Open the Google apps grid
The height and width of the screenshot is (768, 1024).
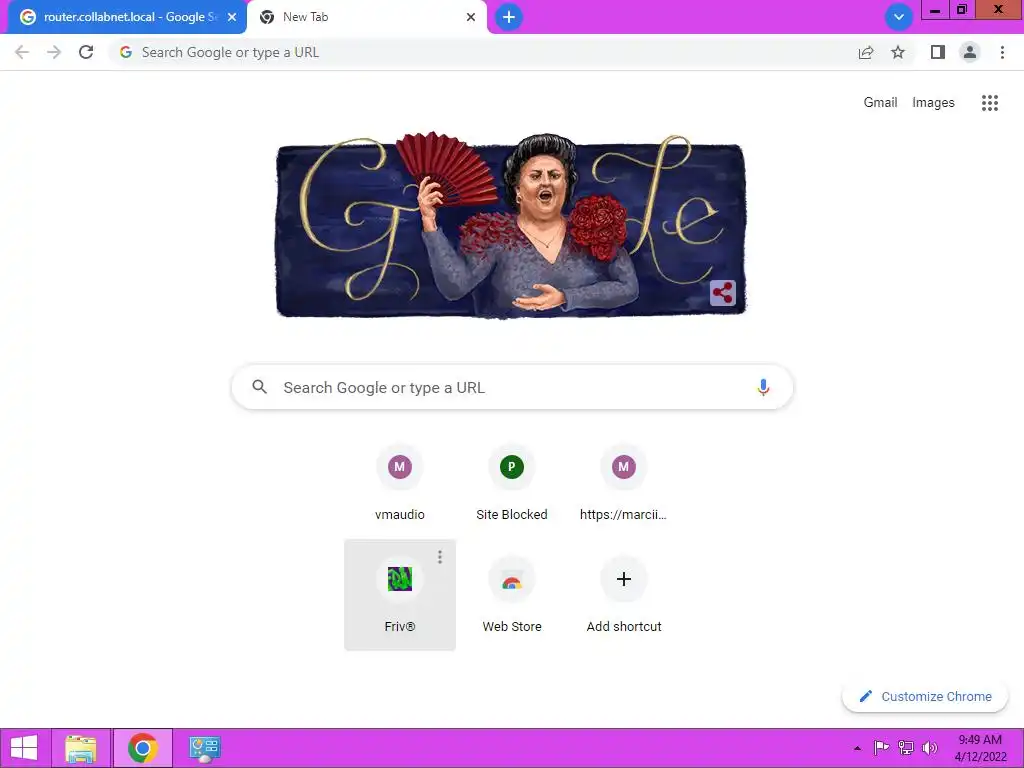point(990,103)
